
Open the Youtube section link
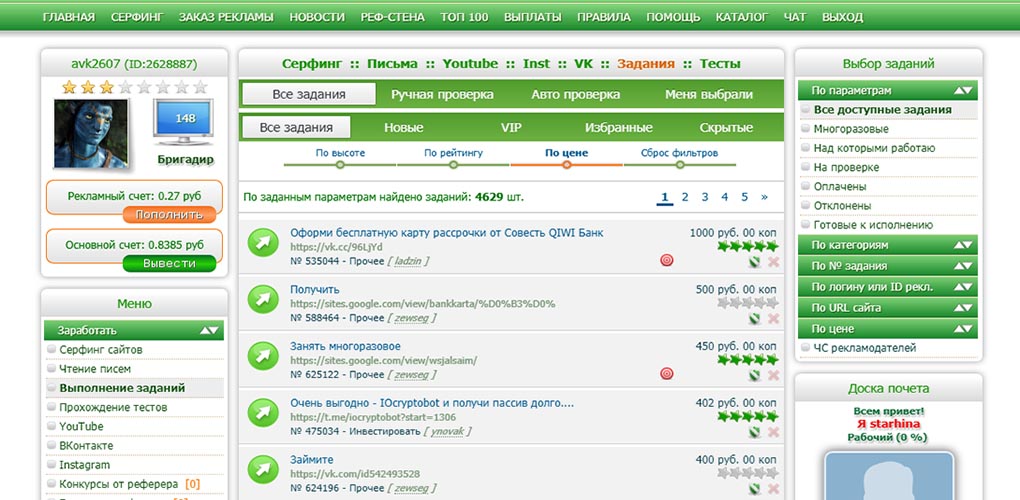(x=470, y=64)
